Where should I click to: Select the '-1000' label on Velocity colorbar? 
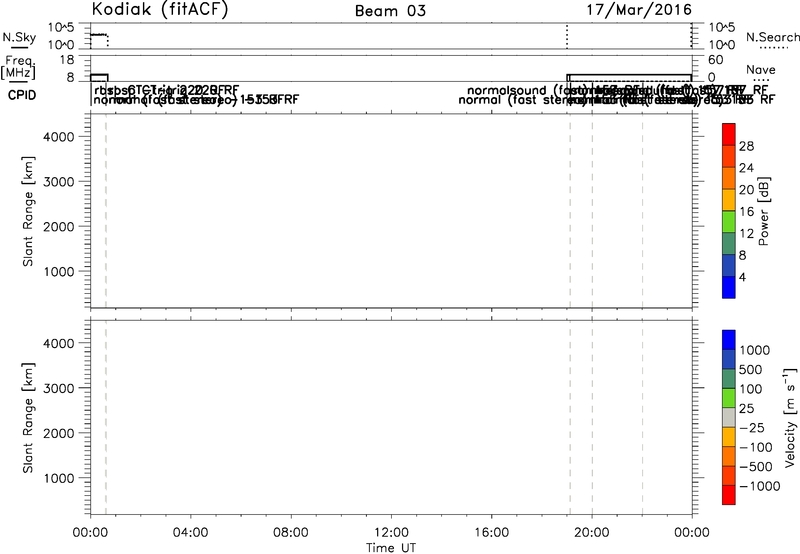click(760, 486)
